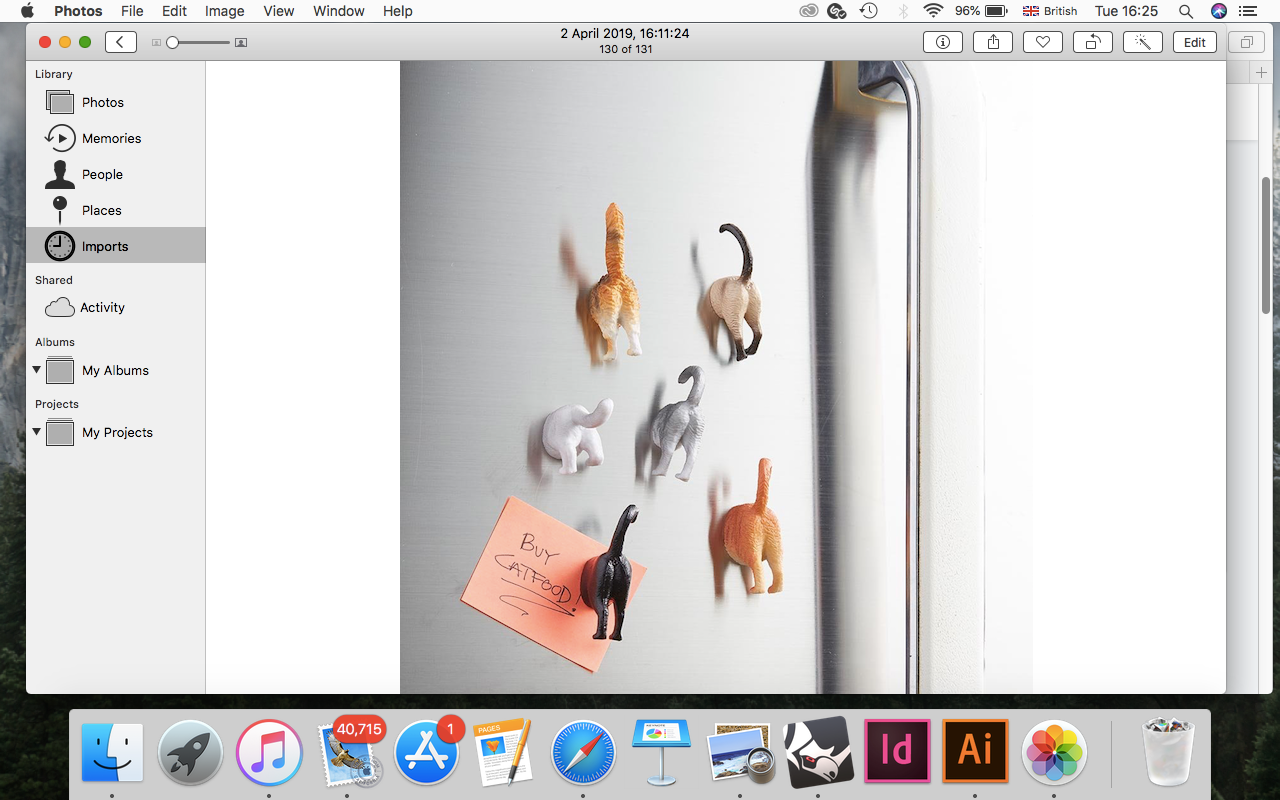Open shared Activity in the sidebar

click(x=102, y=308)
